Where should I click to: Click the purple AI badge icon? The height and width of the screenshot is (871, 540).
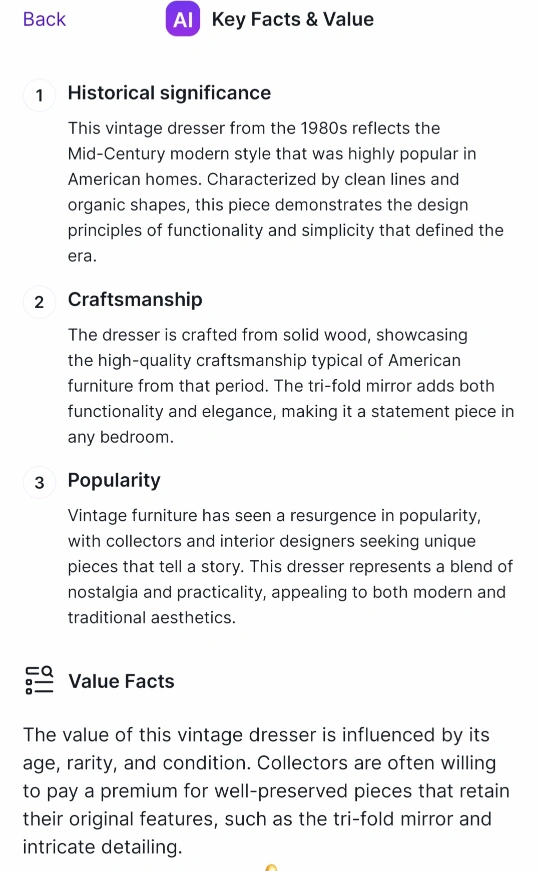[x=183, y=19]
